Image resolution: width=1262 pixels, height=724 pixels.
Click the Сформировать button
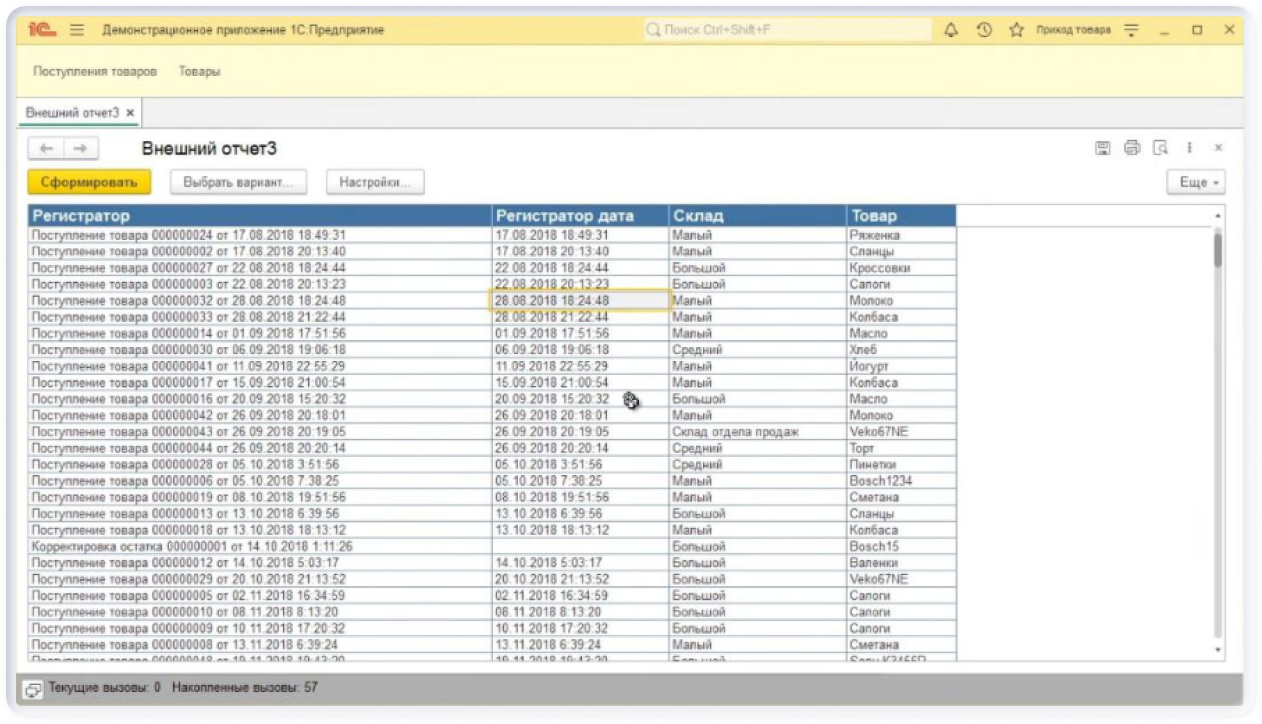pyautogui.click(x=89, y=183)
